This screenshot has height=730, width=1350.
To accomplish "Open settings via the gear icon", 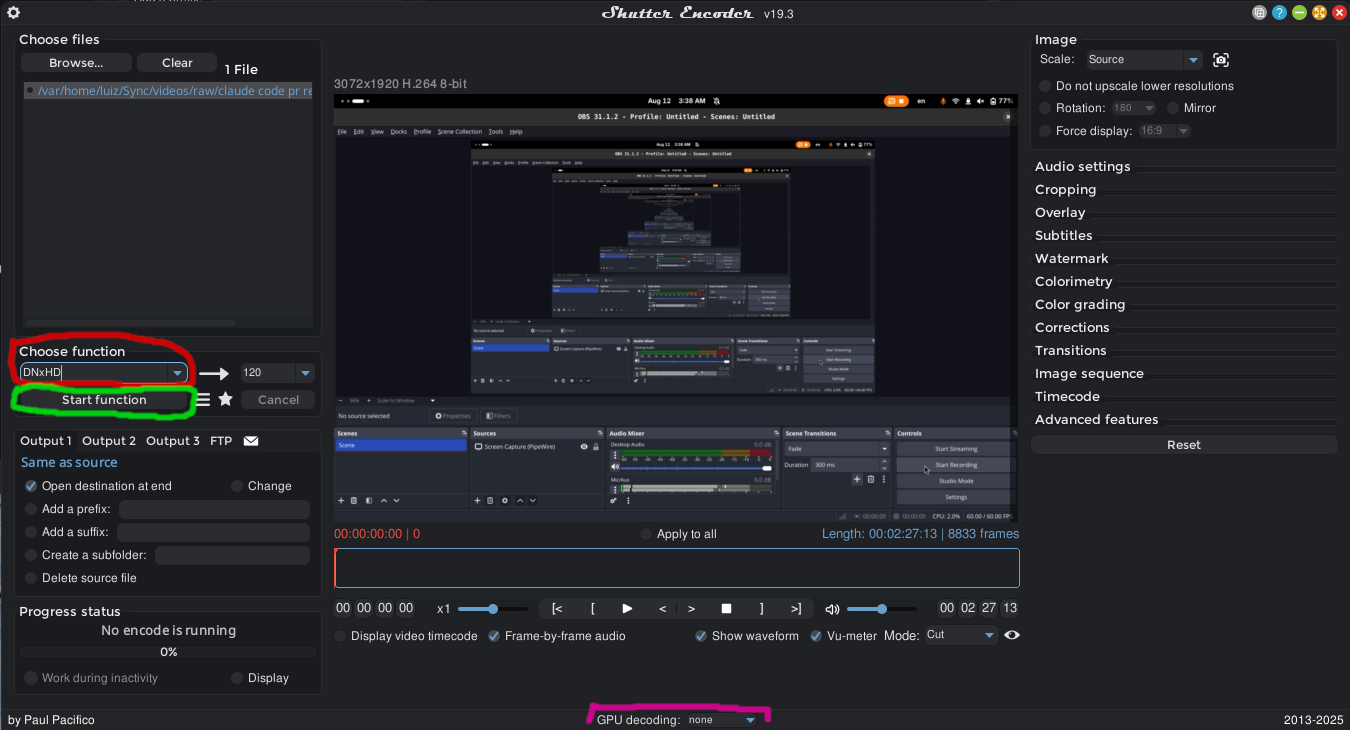I will pos(13,13).
